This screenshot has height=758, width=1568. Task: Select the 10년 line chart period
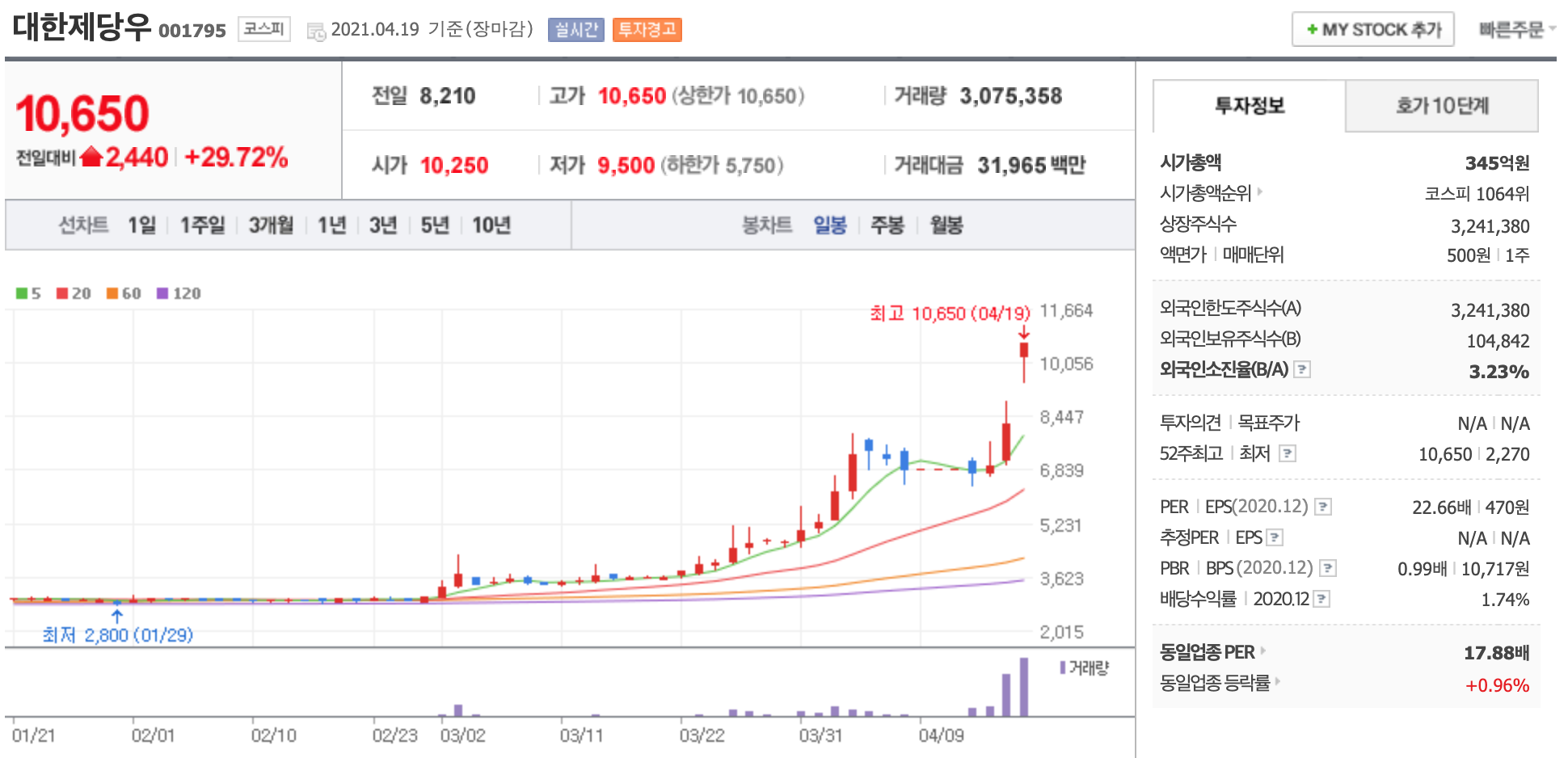[x=491, y=225]
